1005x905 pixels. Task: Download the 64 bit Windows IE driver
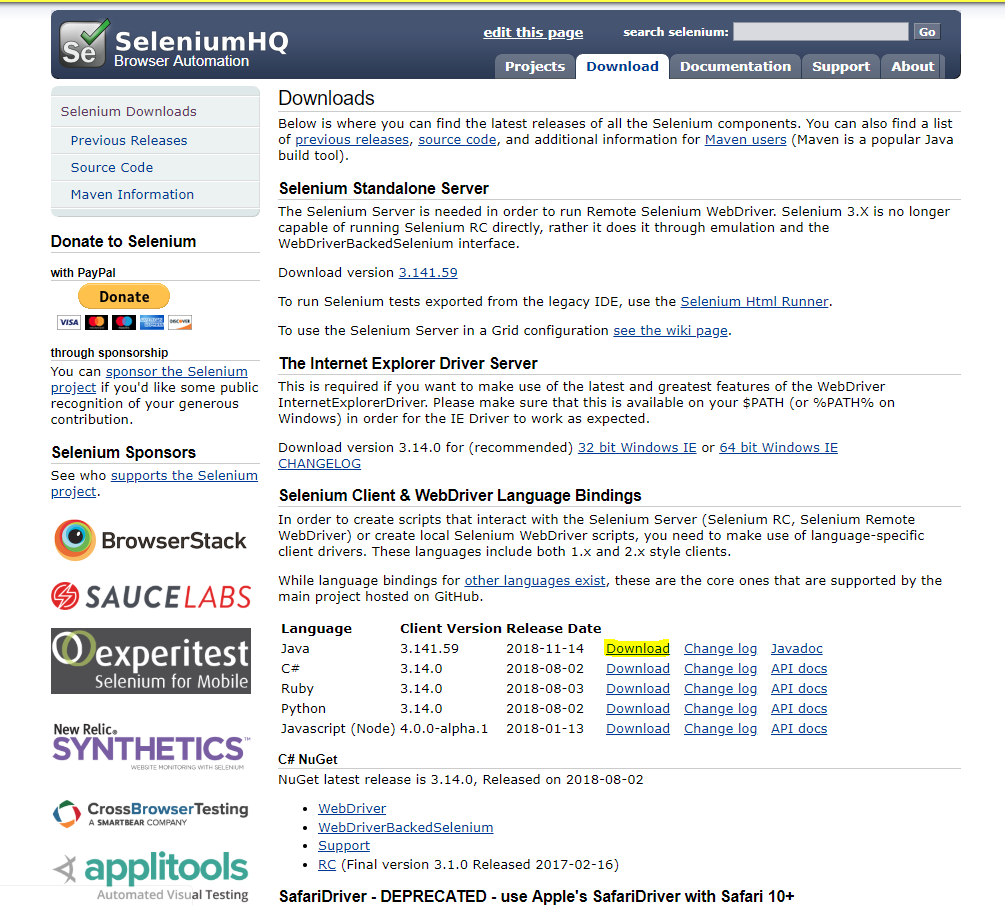[778, 447]
